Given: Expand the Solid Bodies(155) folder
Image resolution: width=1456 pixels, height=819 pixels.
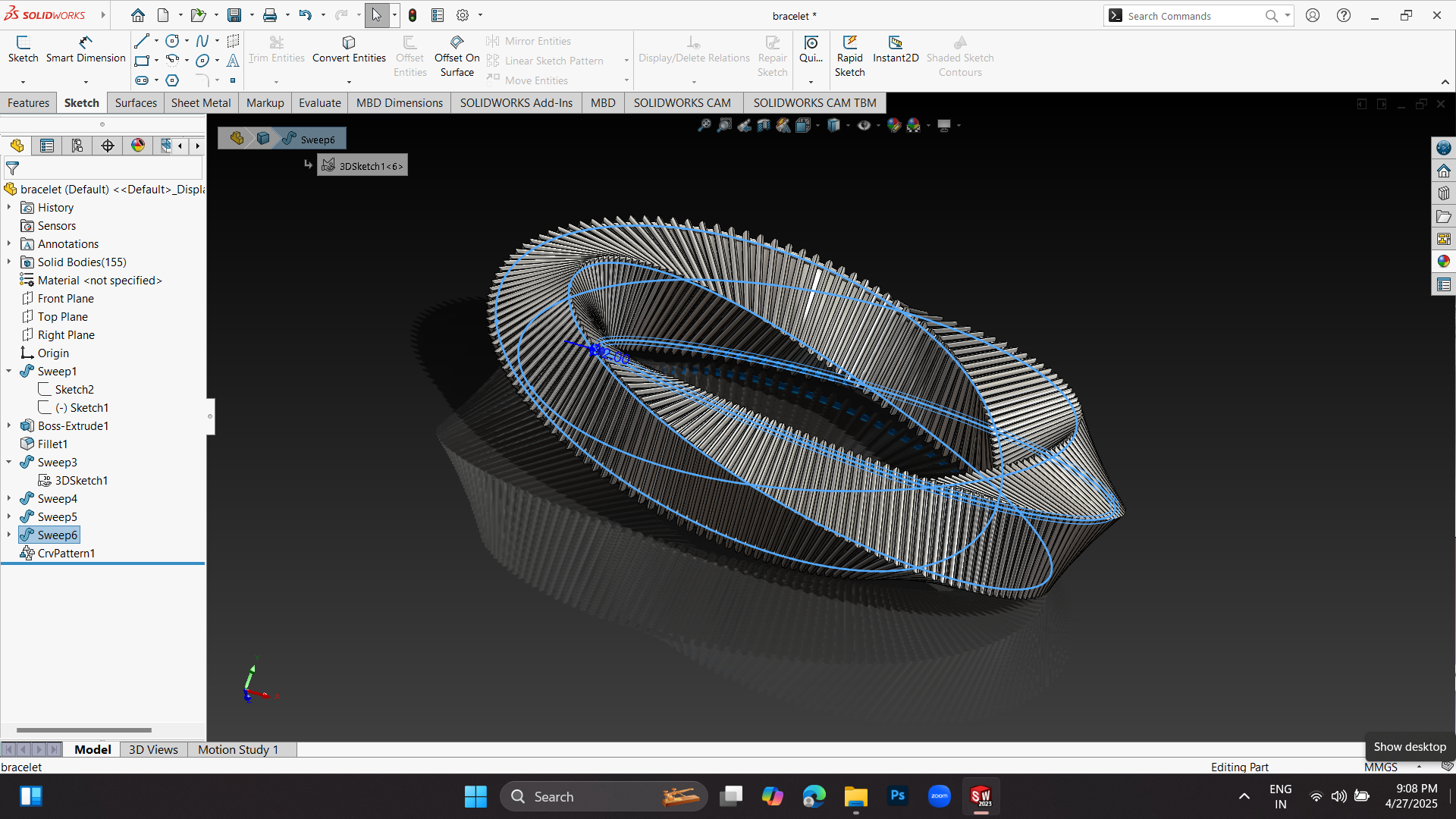Looking at the screenshot, I should pos(9,262).
